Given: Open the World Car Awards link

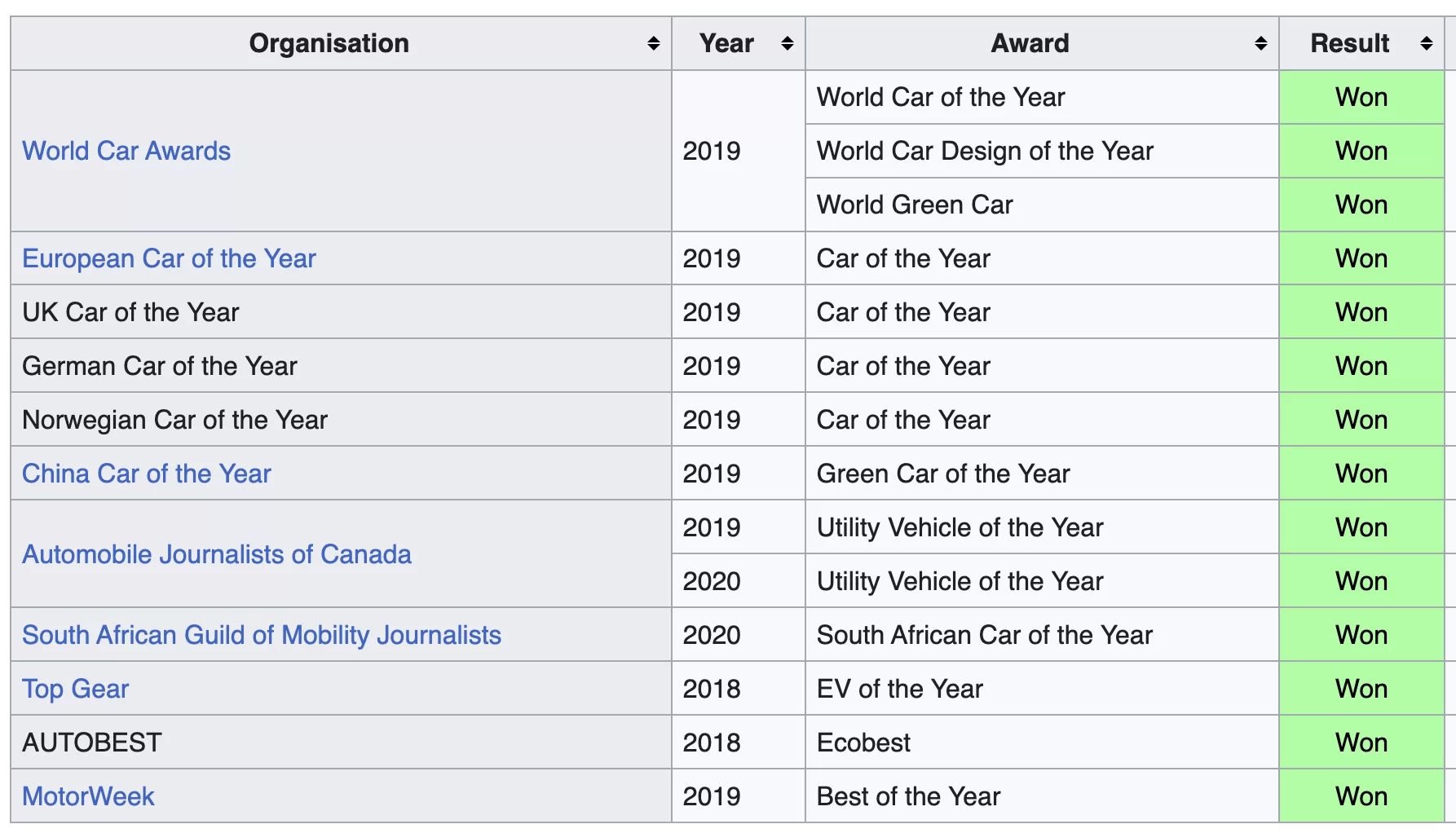Looking at the screenshot, I should coord(126,151).
